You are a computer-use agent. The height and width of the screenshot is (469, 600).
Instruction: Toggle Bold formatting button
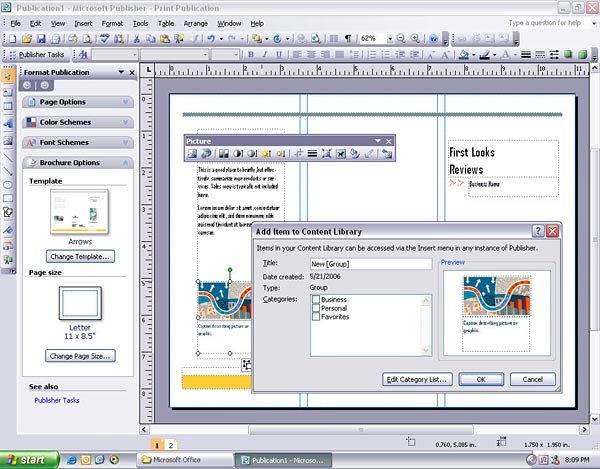click(x=251, y=55)
